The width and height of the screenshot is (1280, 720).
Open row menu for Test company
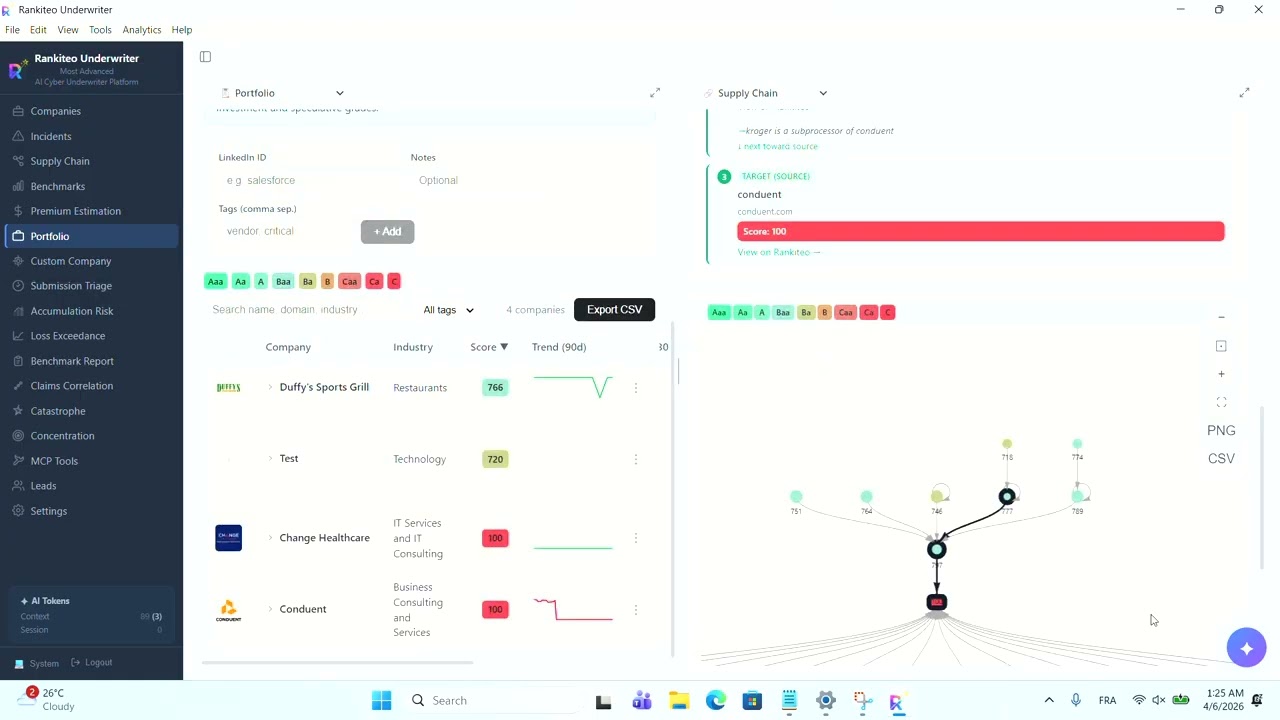click(x=636, y=459)
